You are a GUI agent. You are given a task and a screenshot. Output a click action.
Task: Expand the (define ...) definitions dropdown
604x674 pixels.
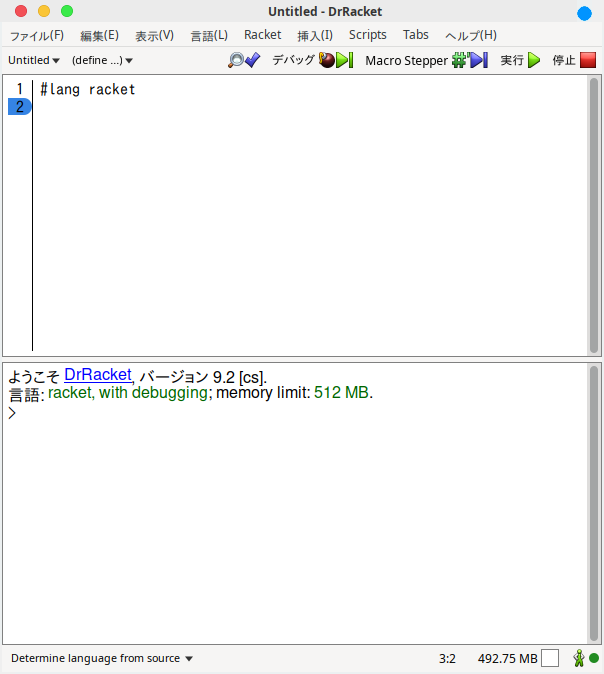[102, 60]
